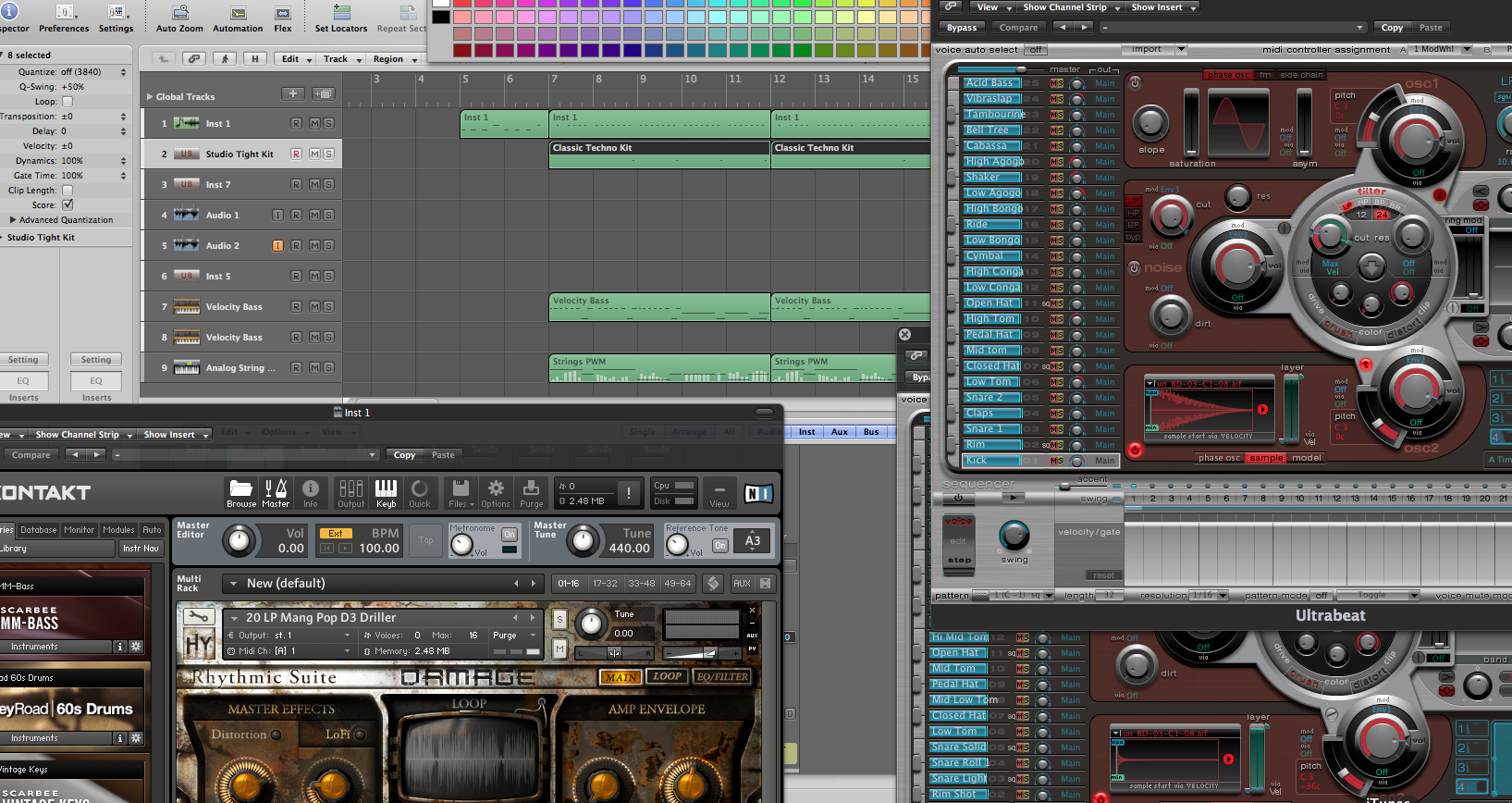Viewport: 1512px width, 803px height.
Task: Open wrench icon on Kontakt instrument
Action: pyautogui.click(x=197, y=616)
